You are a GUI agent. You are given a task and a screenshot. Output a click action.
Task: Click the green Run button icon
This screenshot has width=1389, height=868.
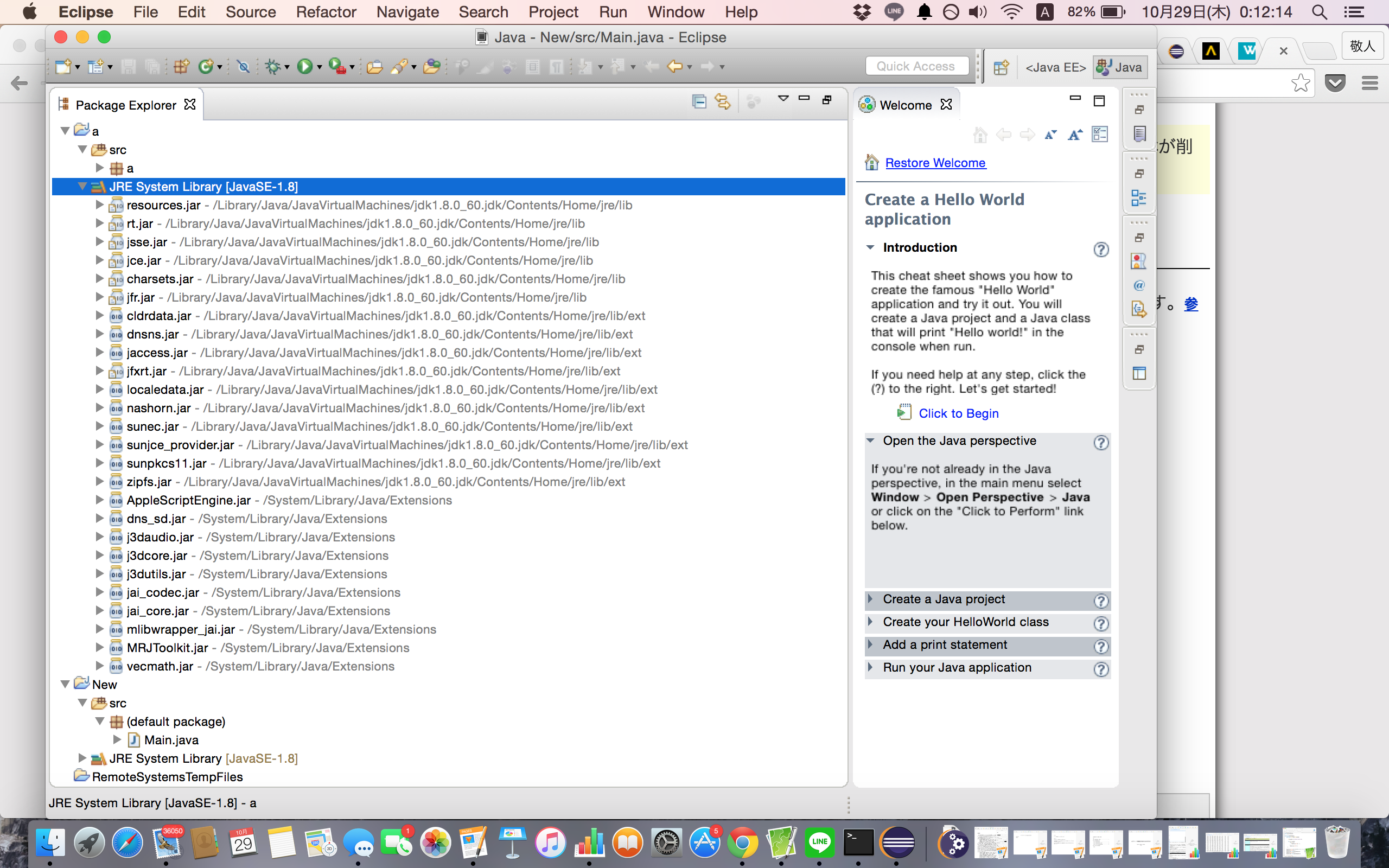[x=305, y=67]
